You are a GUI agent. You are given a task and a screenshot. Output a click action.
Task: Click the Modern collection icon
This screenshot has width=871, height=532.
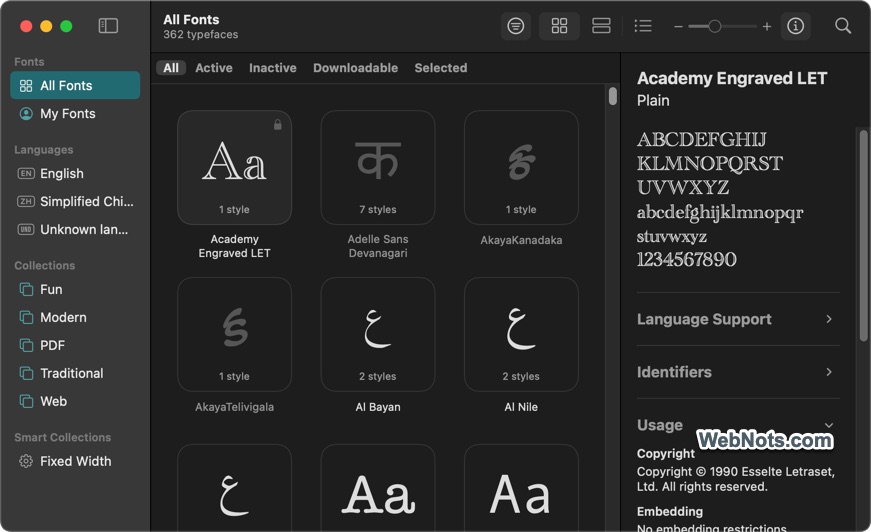[26, 318]
